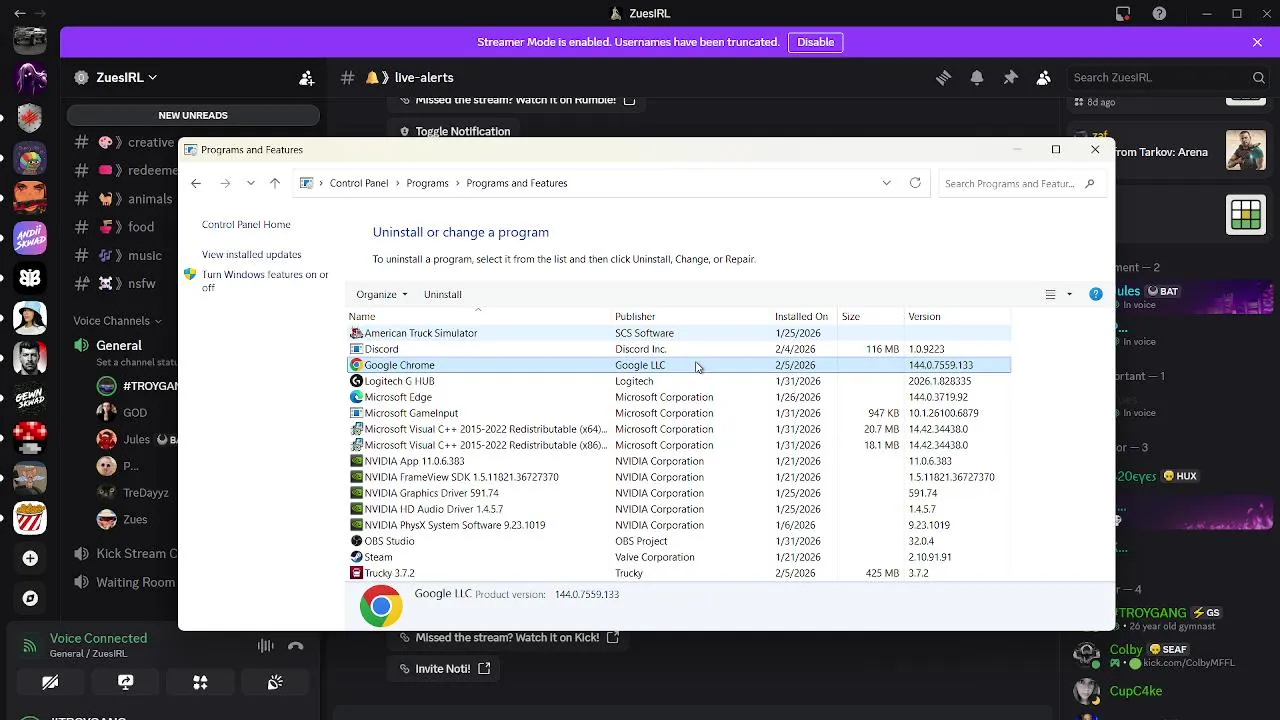Screen dimensions: 1280x720
Task: Share your screen in voice panel
Action: click(x=125, y=682)
